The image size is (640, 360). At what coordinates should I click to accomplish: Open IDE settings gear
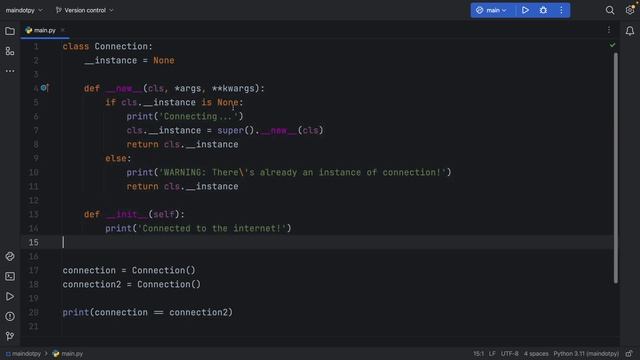[630, 10]
